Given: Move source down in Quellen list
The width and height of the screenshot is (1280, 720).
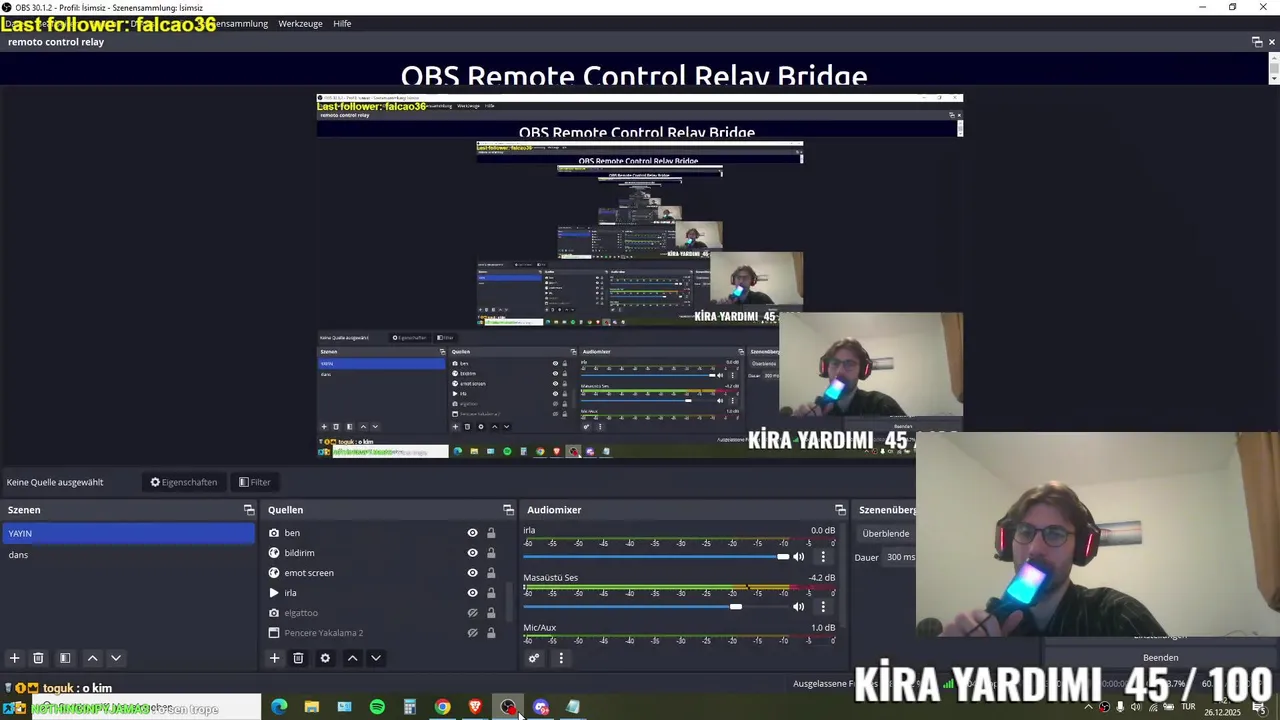Looking at the screenshot, I should [x=376, y=658].
